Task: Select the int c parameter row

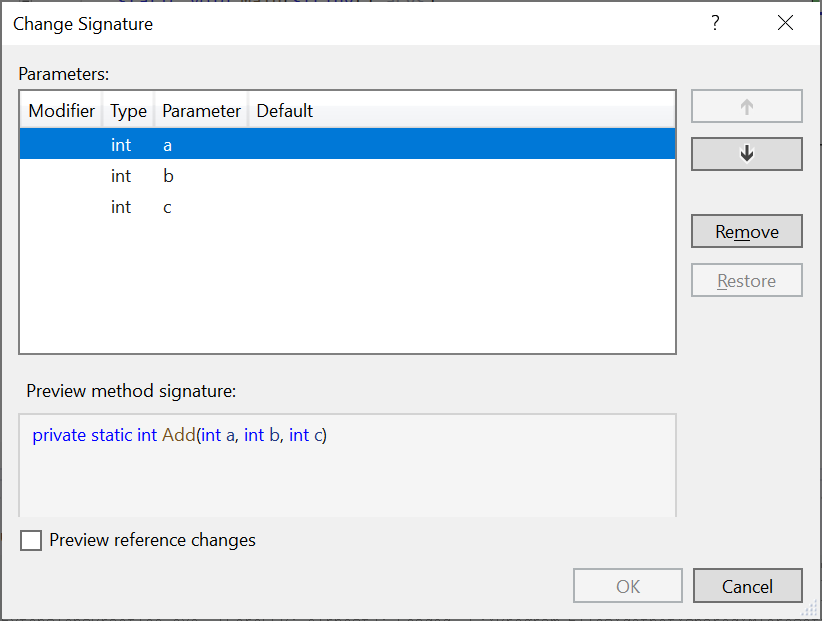Action: pos(347,207)
